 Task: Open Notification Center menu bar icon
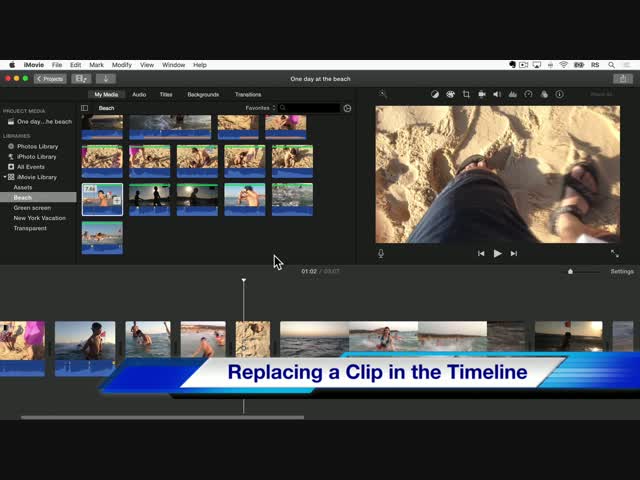627,65
